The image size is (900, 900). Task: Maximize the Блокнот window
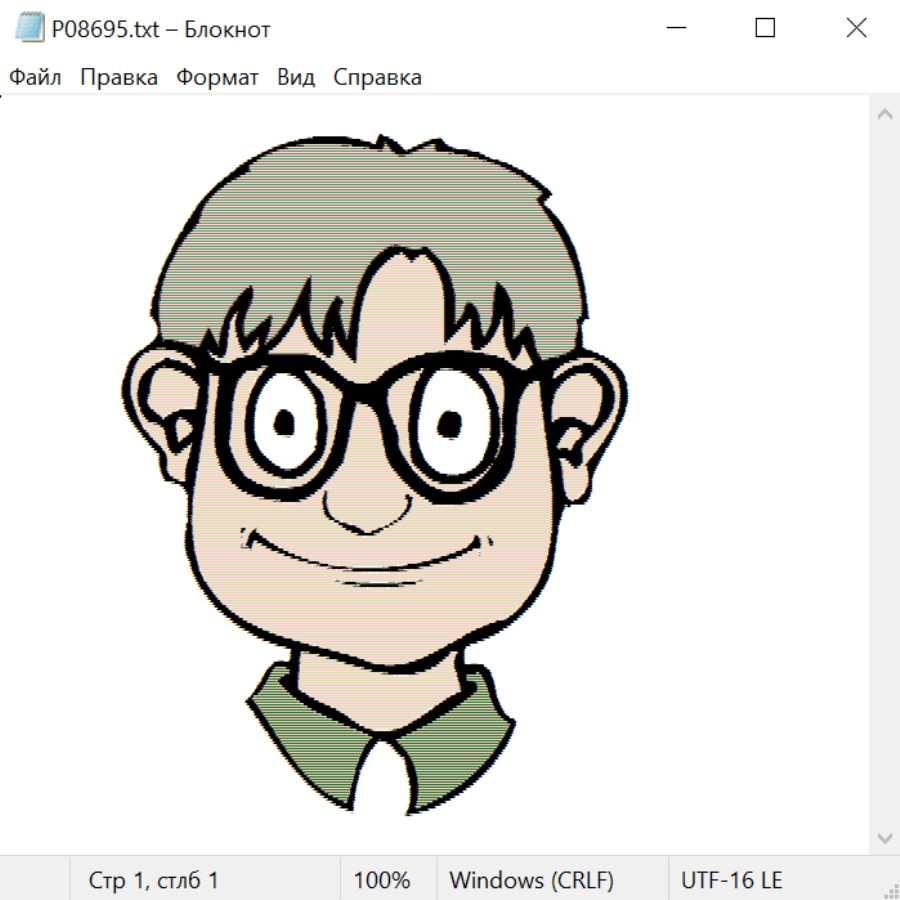(765, 29)
